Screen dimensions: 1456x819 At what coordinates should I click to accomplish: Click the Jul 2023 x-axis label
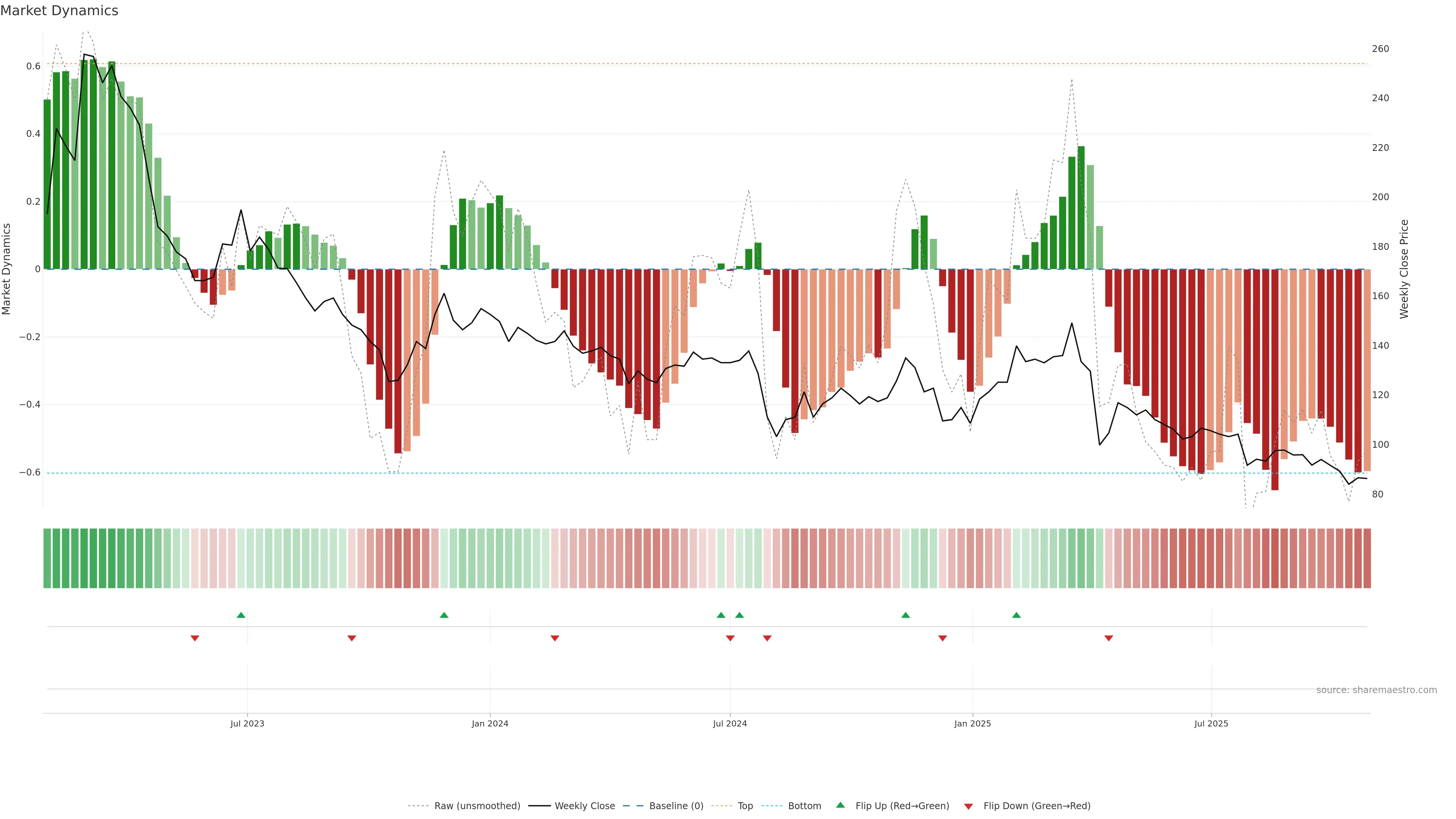247,723
